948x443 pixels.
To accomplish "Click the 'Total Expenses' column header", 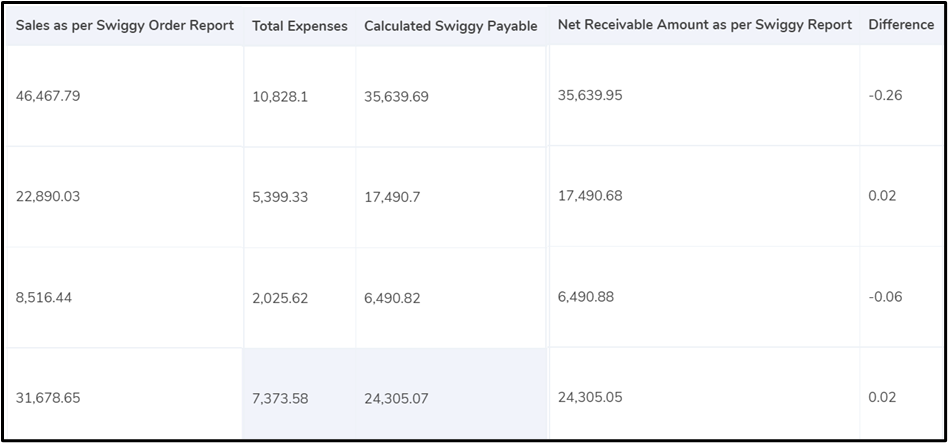I will click(x=299, y=26).
